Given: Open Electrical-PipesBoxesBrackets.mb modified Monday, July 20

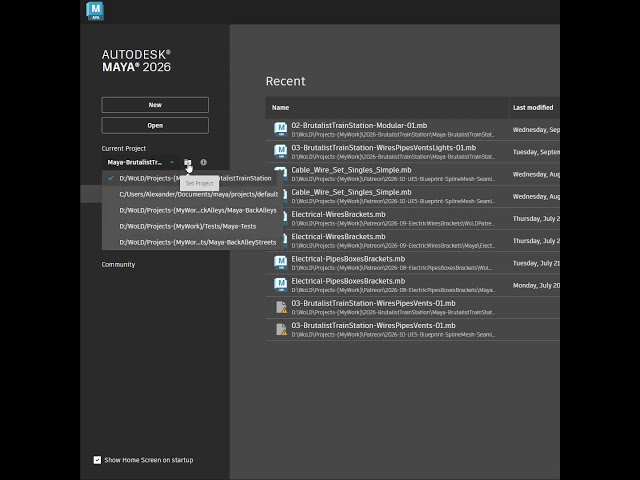Looking at the screenshot, I should 412,285.
